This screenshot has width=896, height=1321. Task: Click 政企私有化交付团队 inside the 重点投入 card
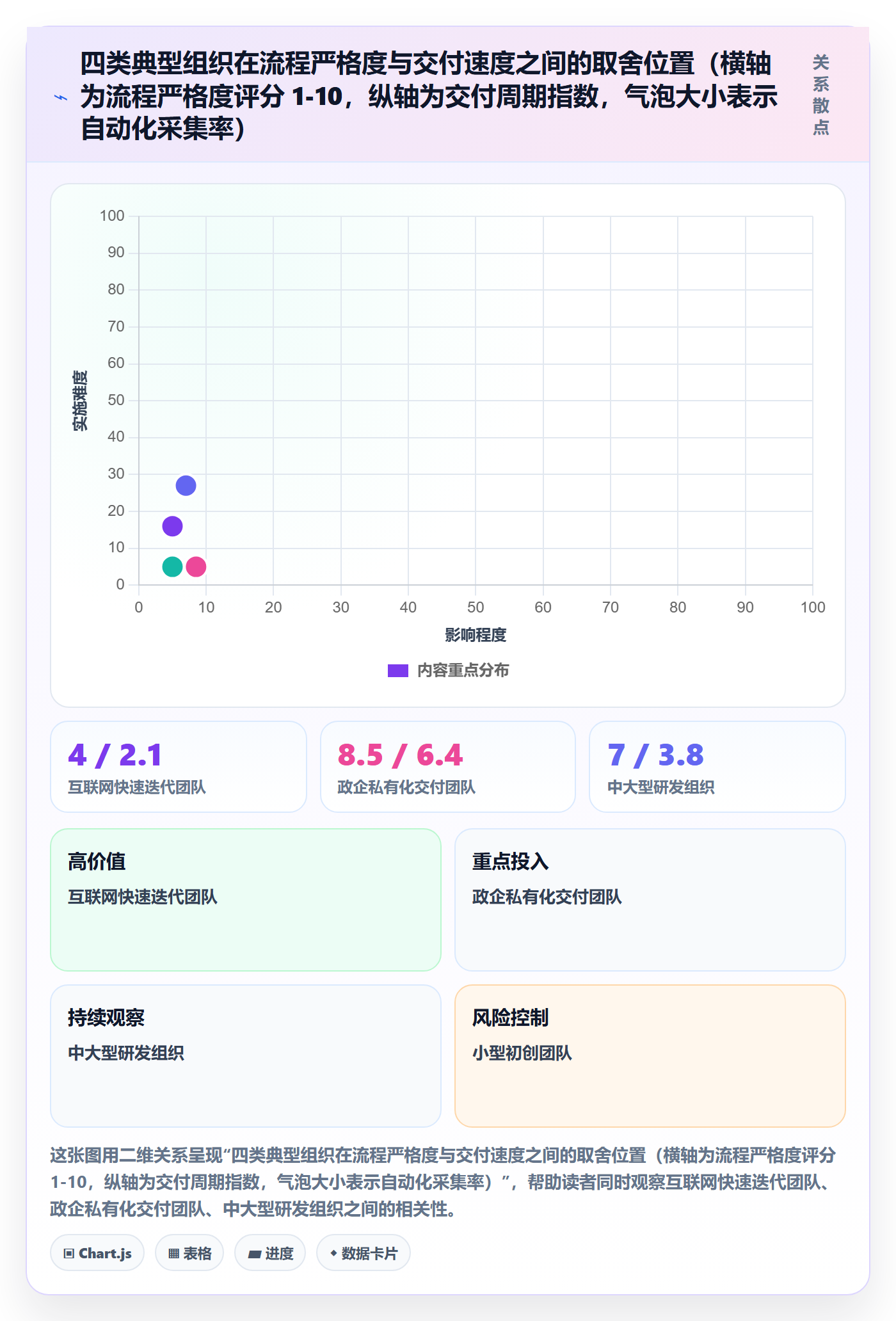coord(547,897)
